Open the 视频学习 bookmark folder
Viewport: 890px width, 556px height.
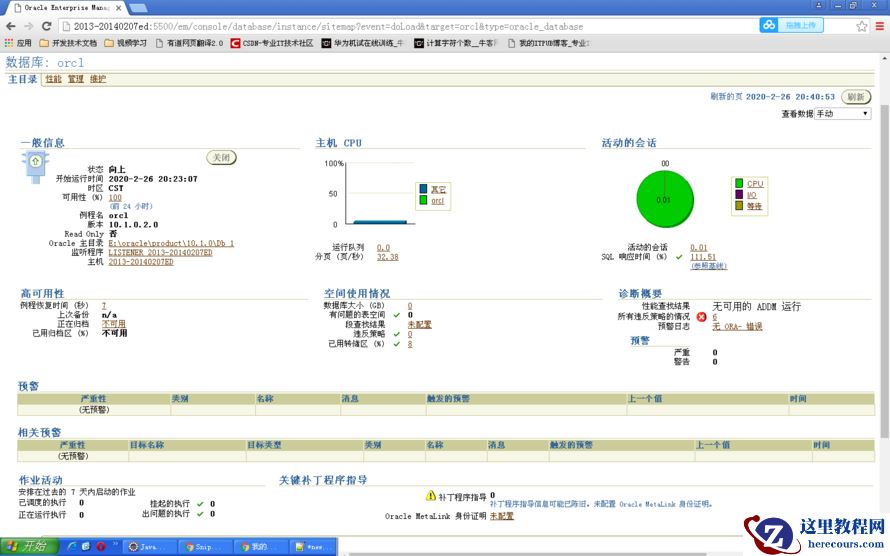point(125,43)
